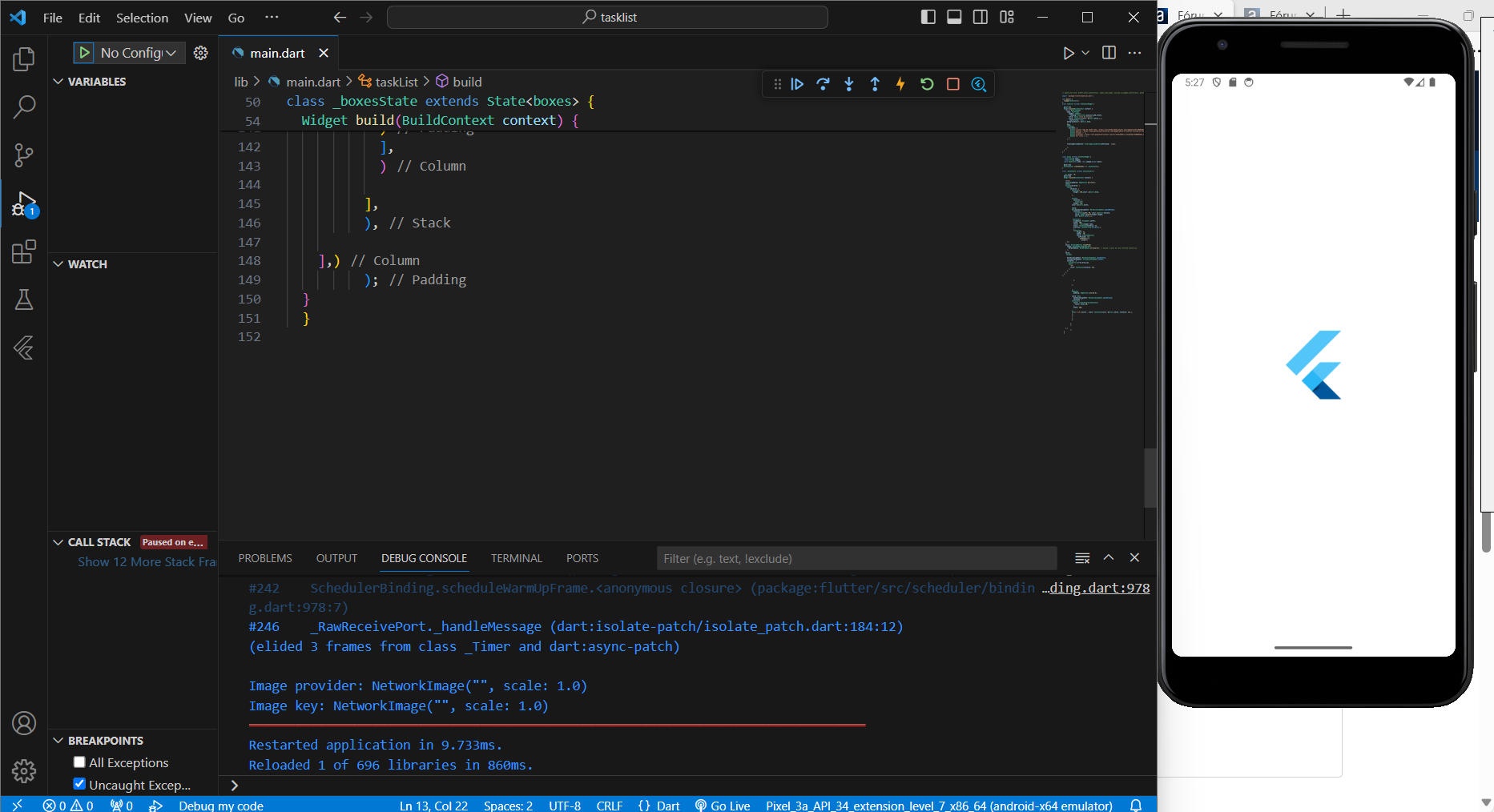The image size is (1494, 812).
Task: Close the main.dart editor tab
Action: click(324, 53)
